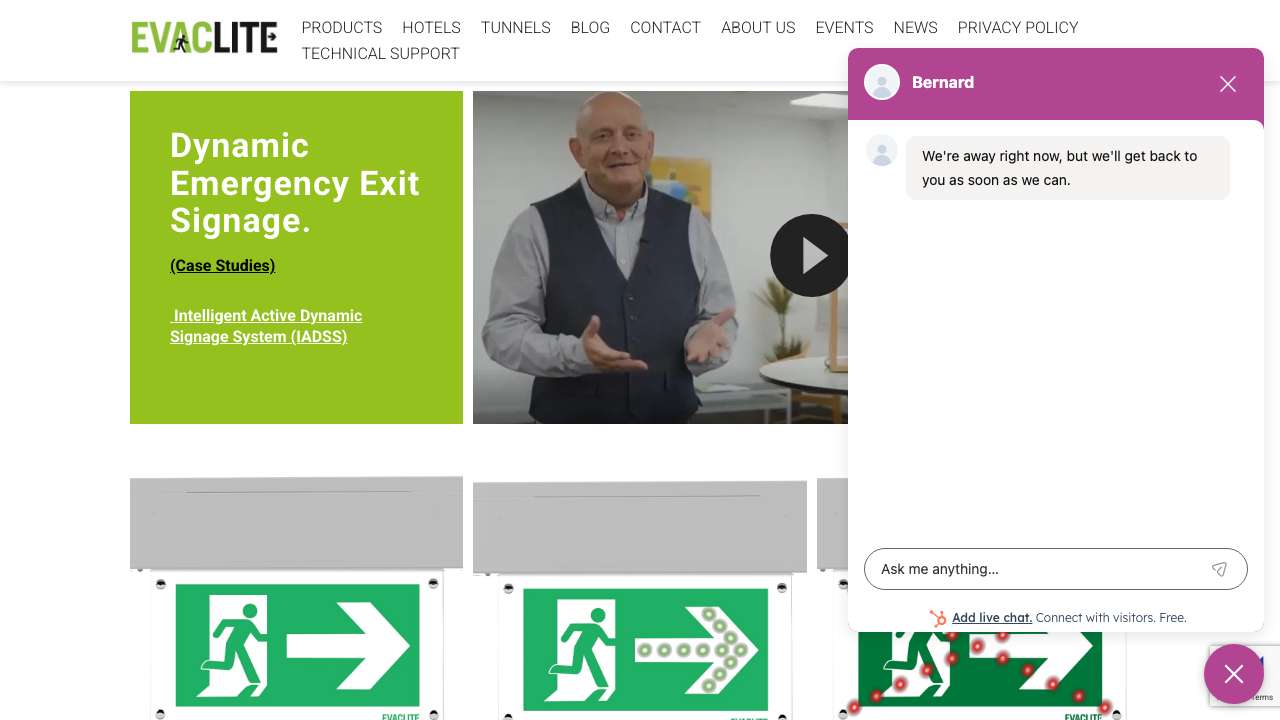Click the Add live chat link
1280x720 pixels.
click(x=992, y=618)
